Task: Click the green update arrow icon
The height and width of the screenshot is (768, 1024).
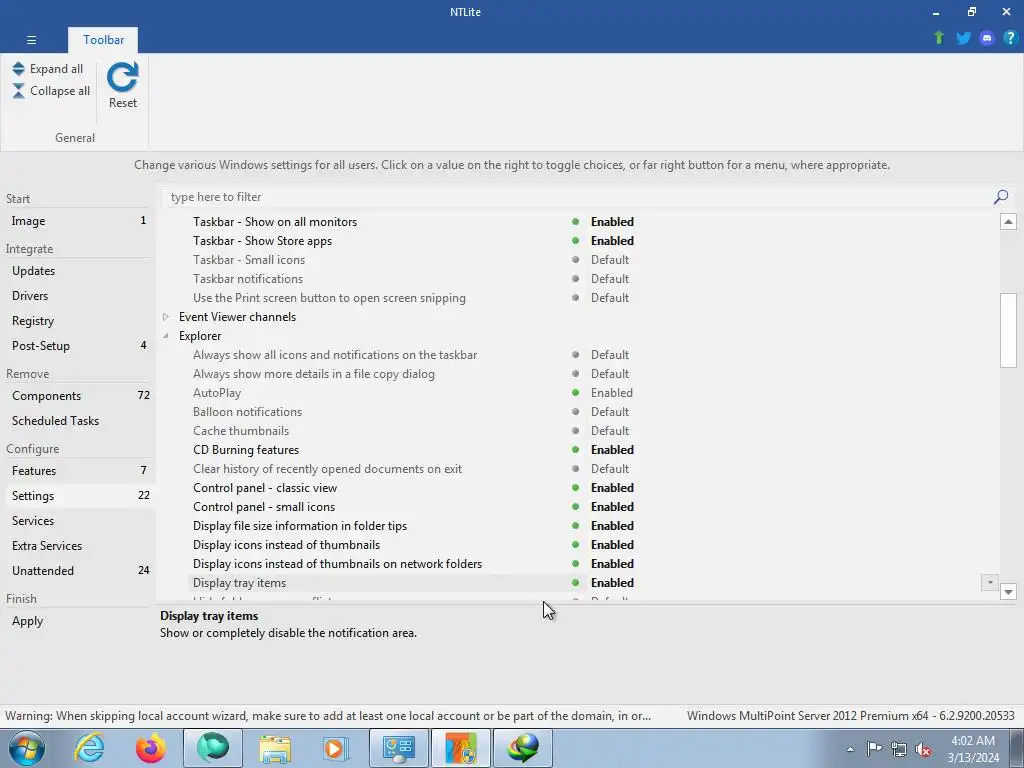Action: [939, 38]
